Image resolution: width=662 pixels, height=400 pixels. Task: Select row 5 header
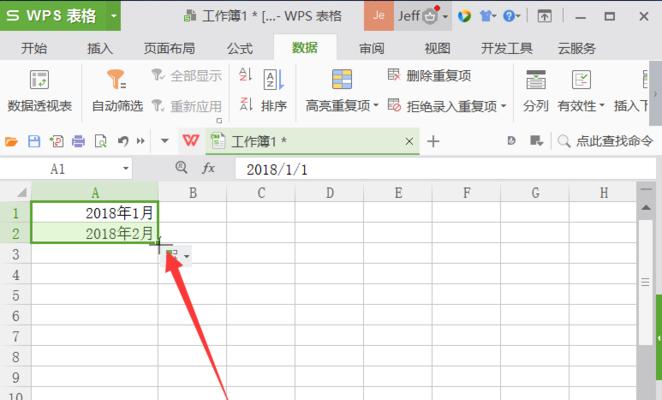point(16,296)
